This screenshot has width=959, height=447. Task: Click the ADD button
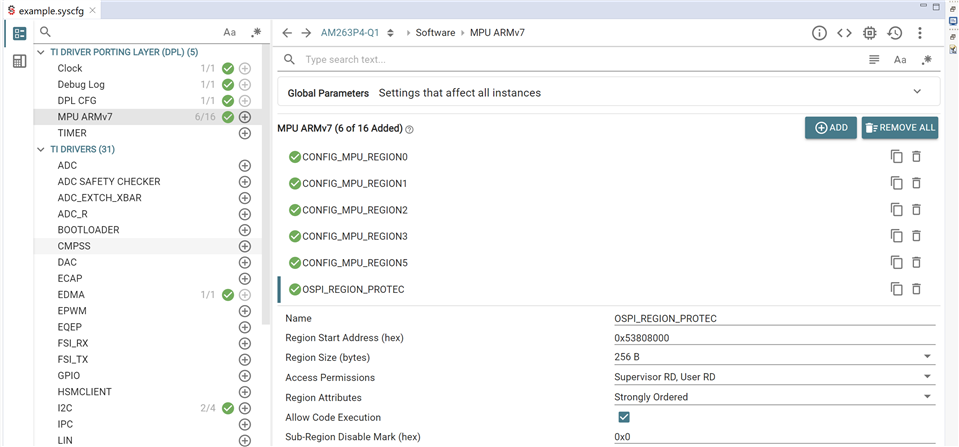pos(830,128)
